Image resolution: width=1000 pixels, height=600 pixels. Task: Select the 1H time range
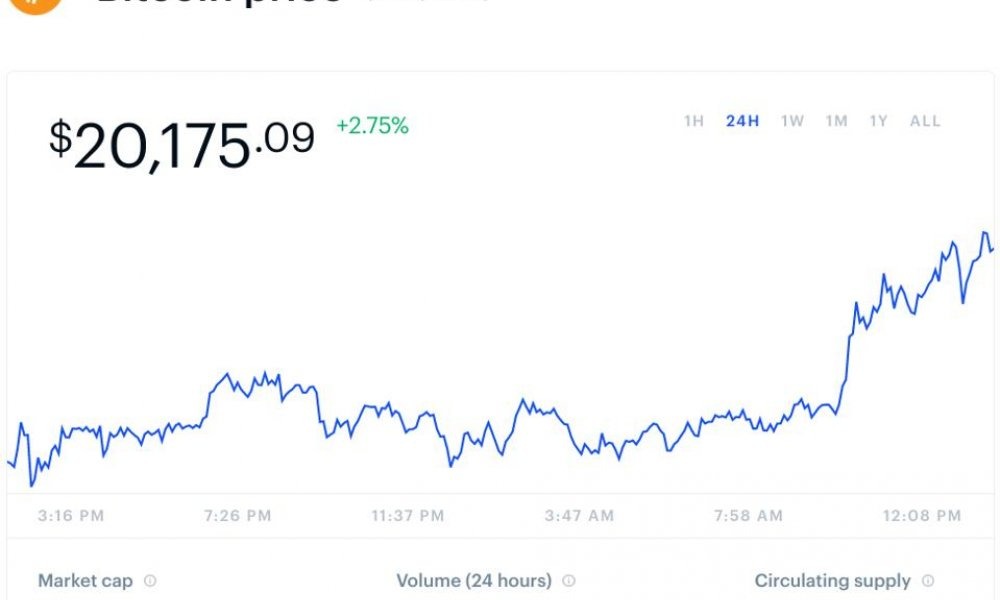[x=693, y=121]
